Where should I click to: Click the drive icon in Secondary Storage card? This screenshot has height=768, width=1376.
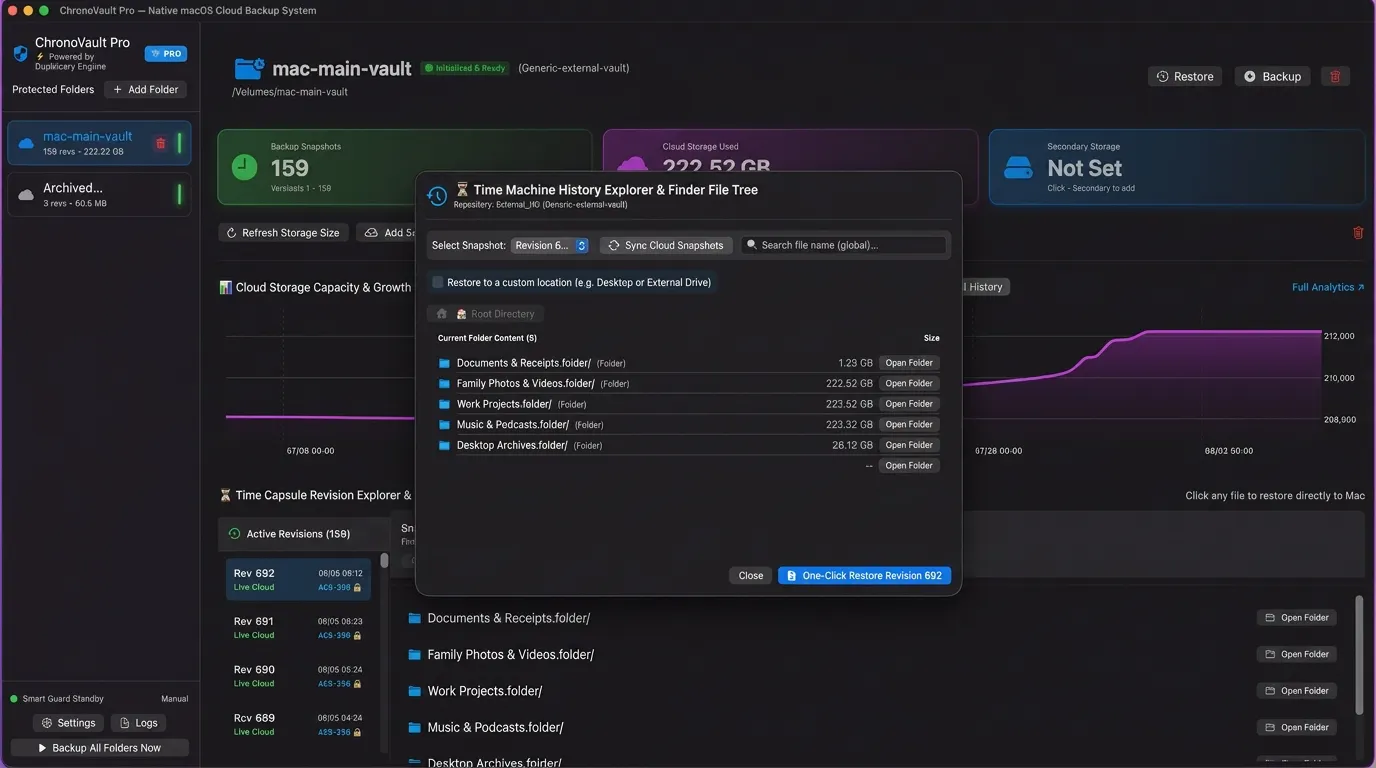[x=1018, y=167]
